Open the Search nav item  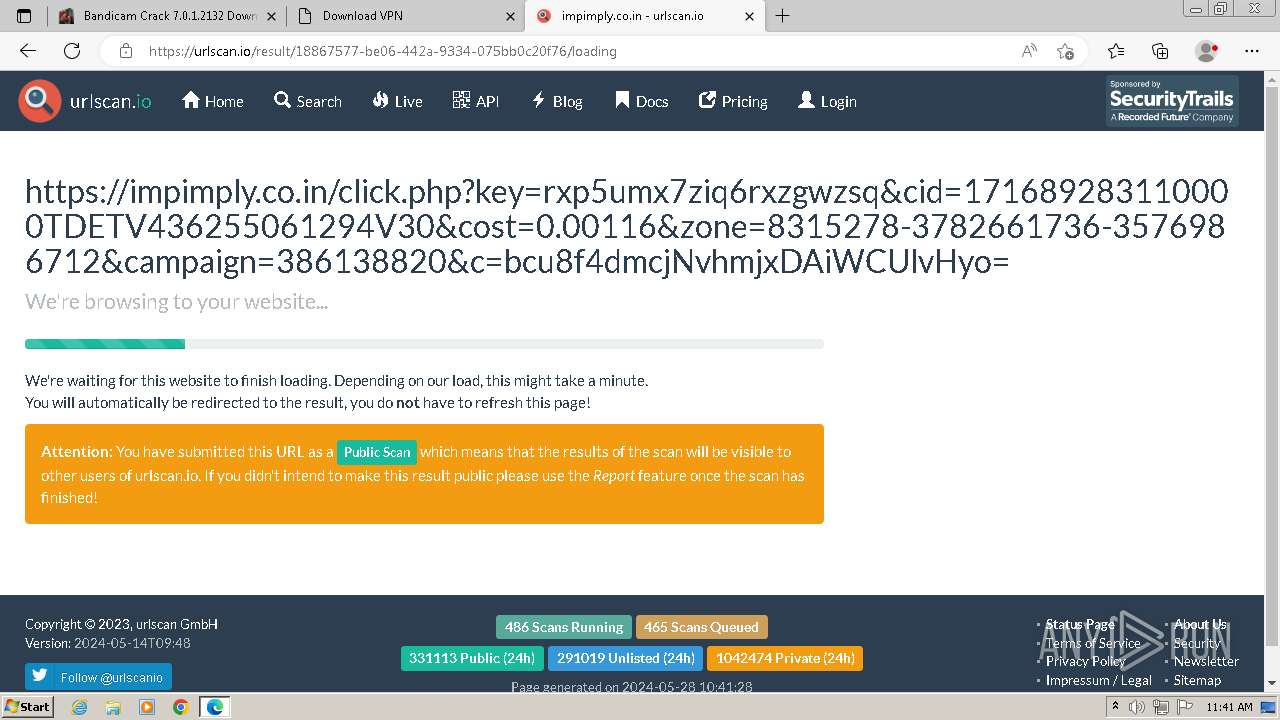point(308,101)
